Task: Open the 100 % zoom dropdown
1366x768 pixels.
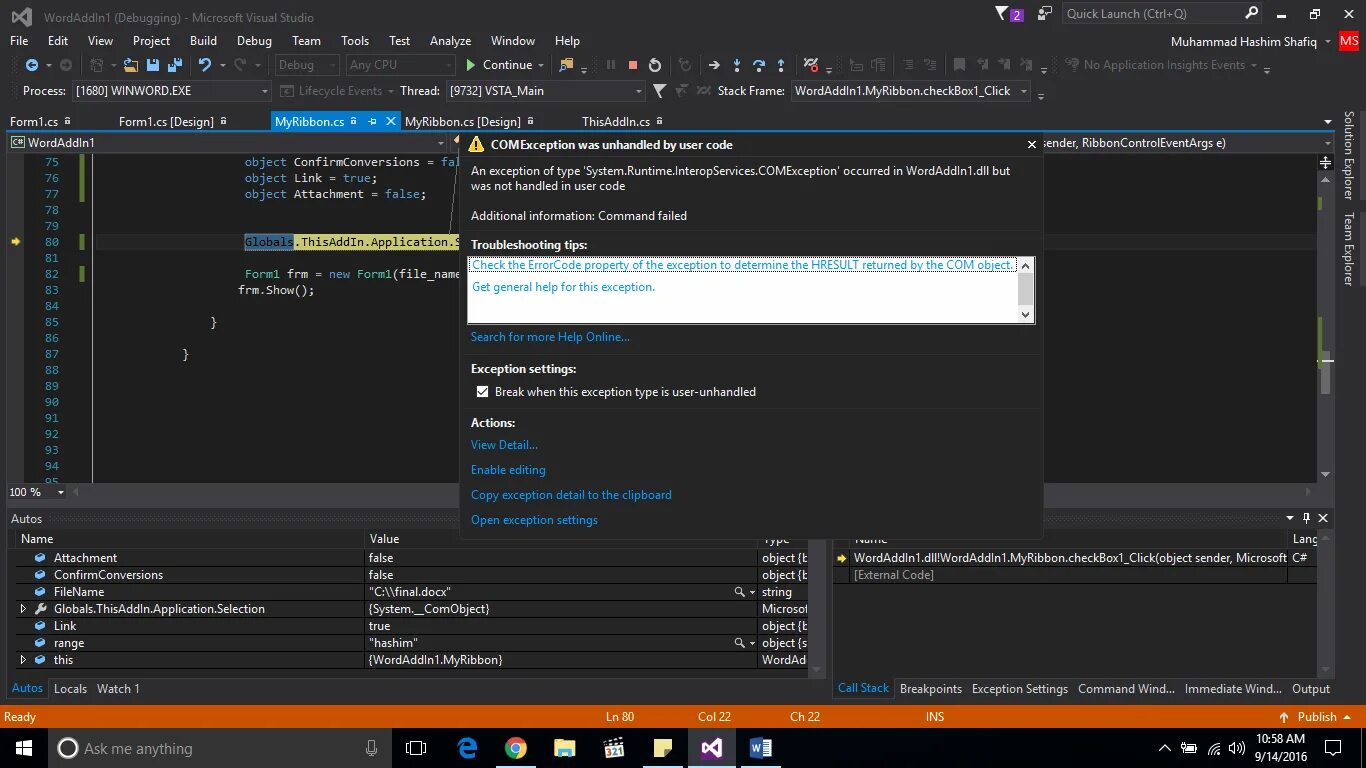Action: [60, 492]
